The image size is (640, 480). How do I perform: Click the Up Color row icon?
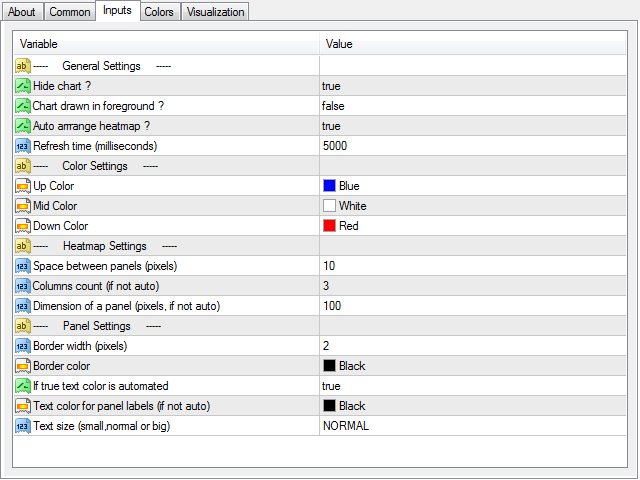(23, 186)
